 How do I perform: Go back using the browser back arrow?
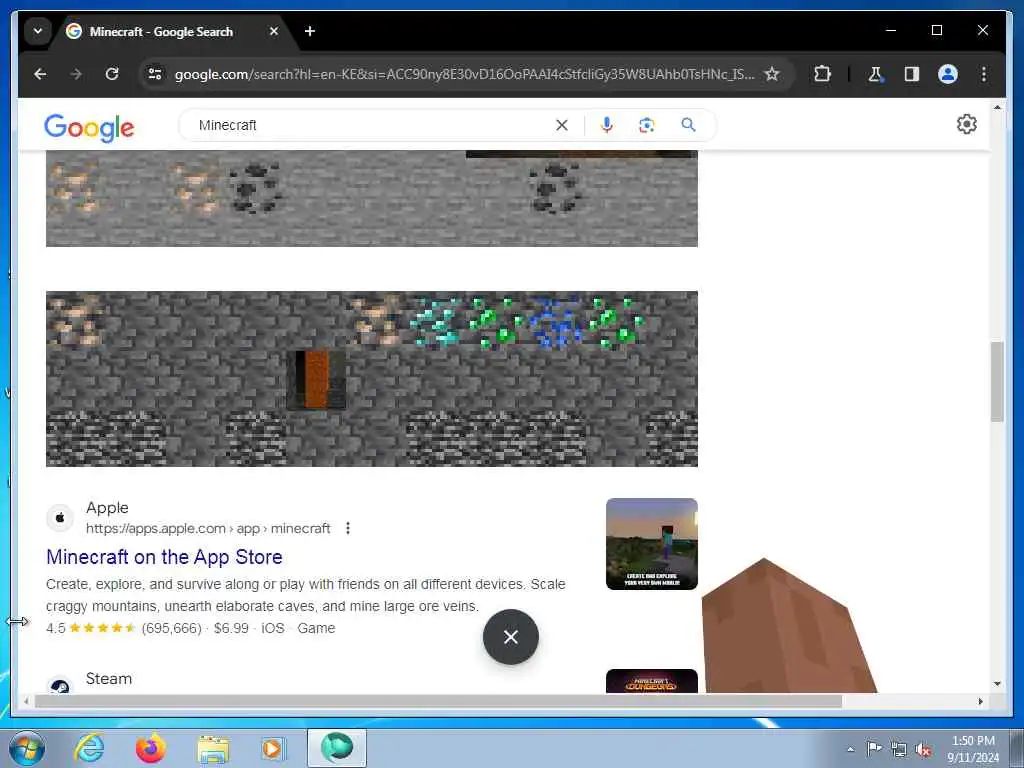click(40, 74)
